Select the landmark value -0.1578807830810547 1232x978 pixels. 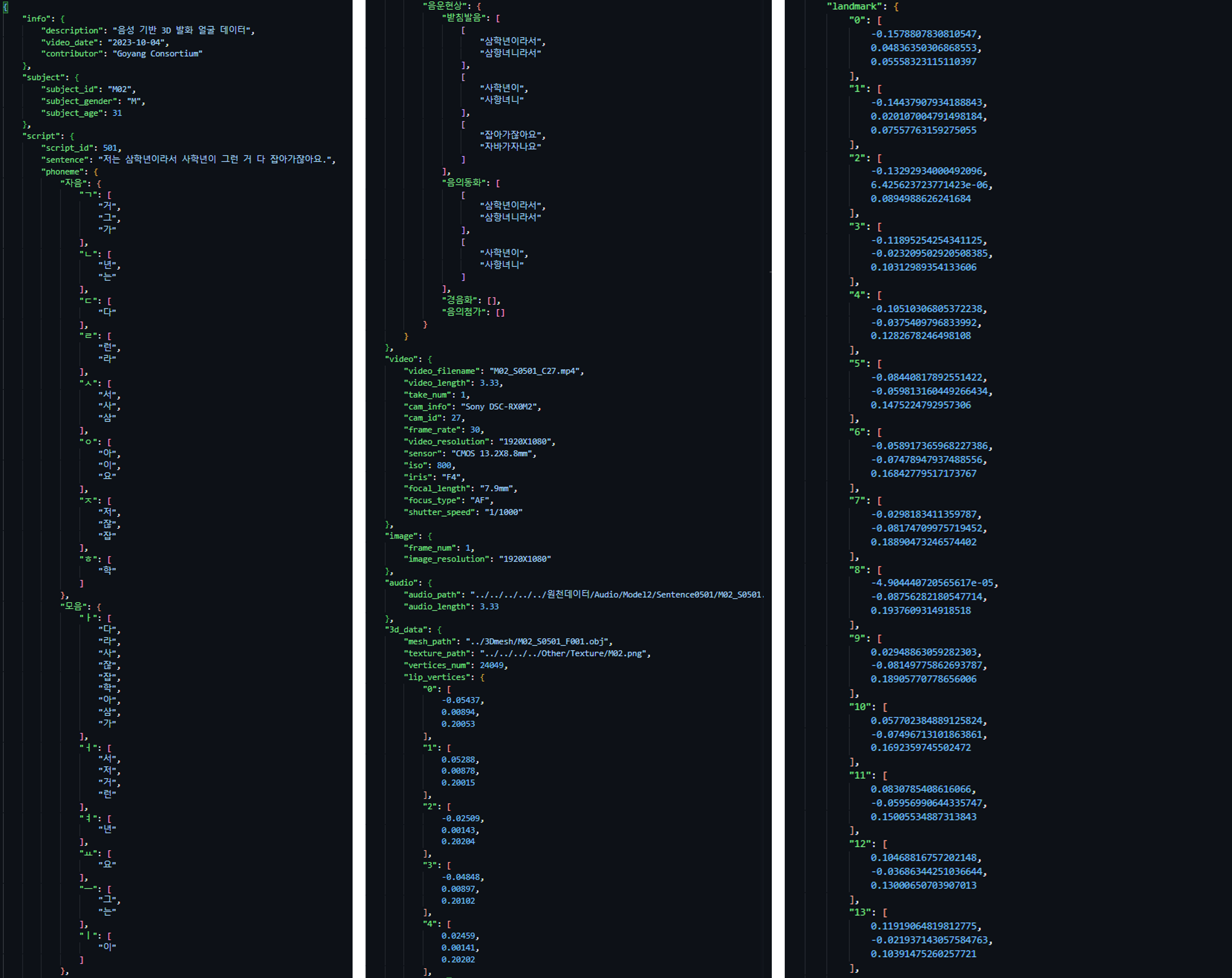point(924,34)
